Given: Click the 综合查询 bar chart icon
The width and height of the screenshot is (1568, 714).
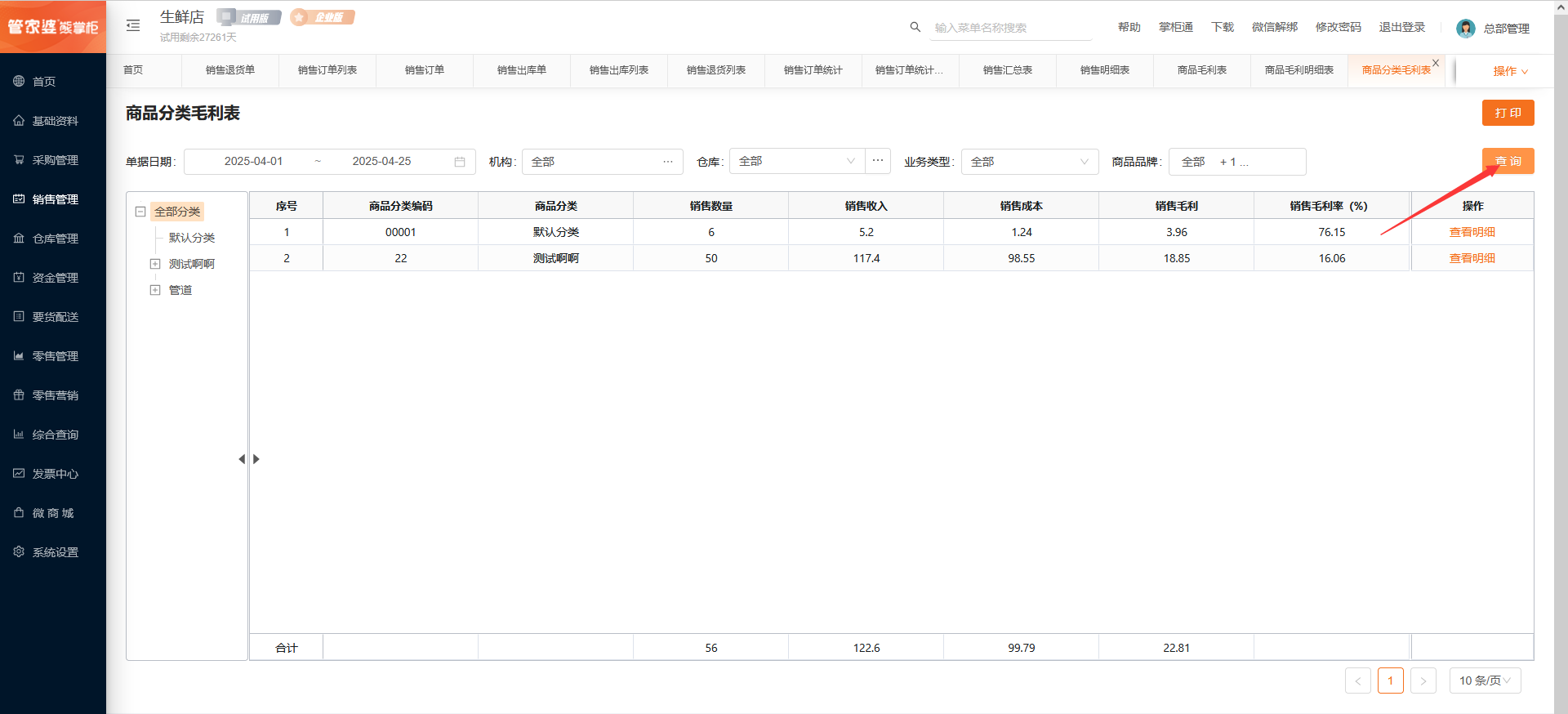Looking at the screenshot, I should (19, 434).
